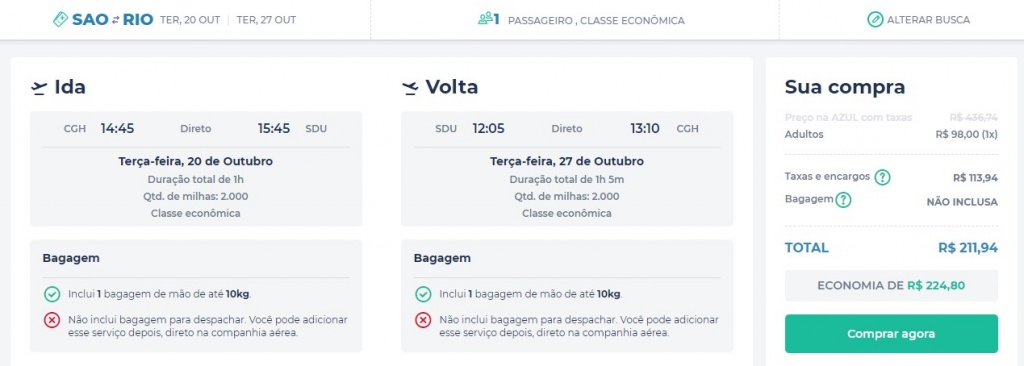This screenshot has width=1024, height=366.
Task: Click the passengers icon in header
Action: (x=485, y=20)
